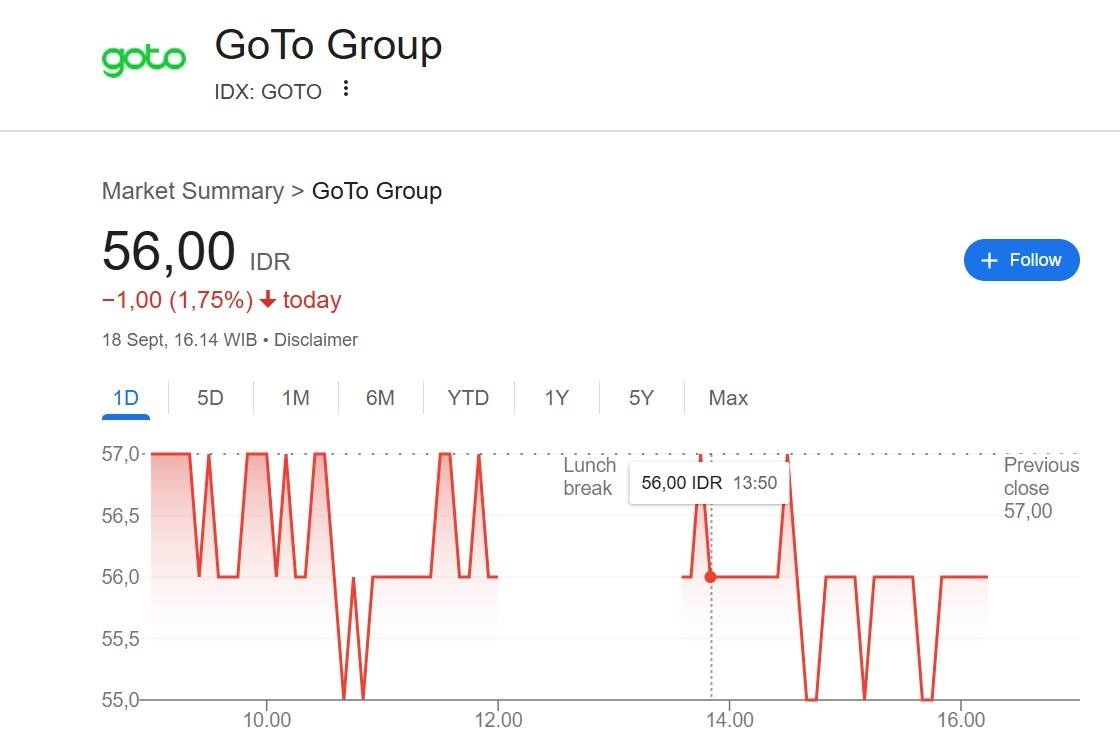
Task: Select the 1D chart range tab
Action: [126, 398]
